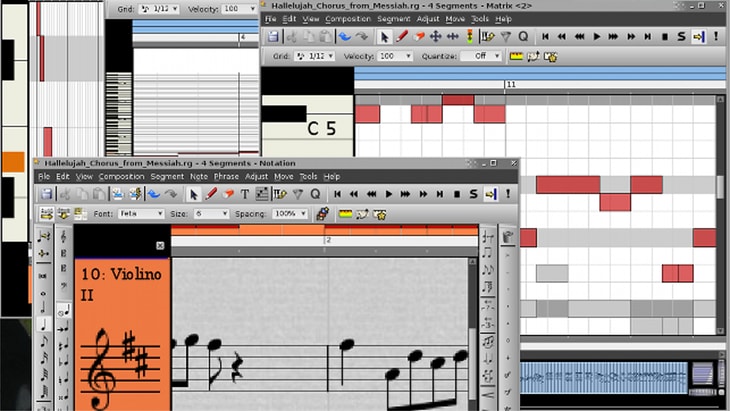Click the colorful icon right of Spacing dropdown

coord(323,214)
